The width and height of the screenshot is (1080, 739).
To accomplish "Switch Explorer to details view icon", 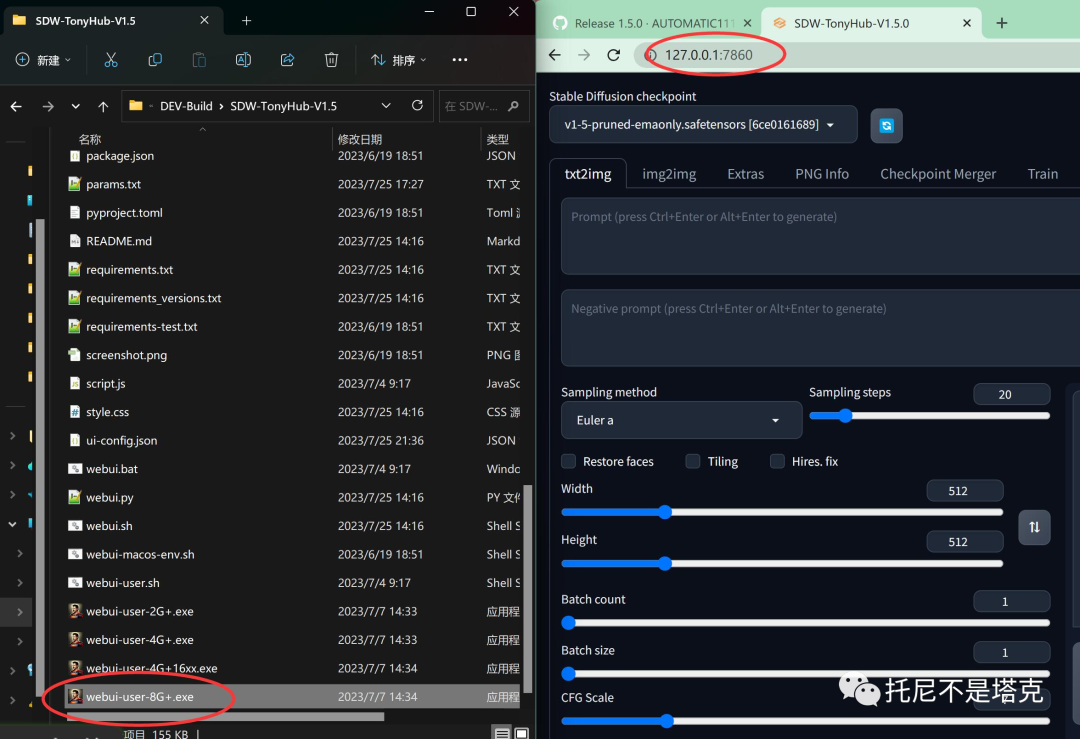I will click(502, 733).
